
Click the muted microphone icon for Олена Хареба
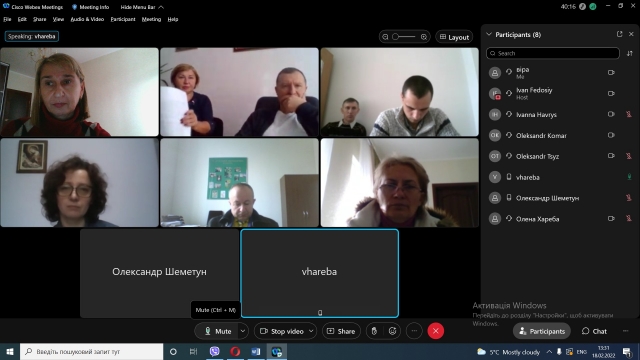pyautogui.click(x=629, y=218)
